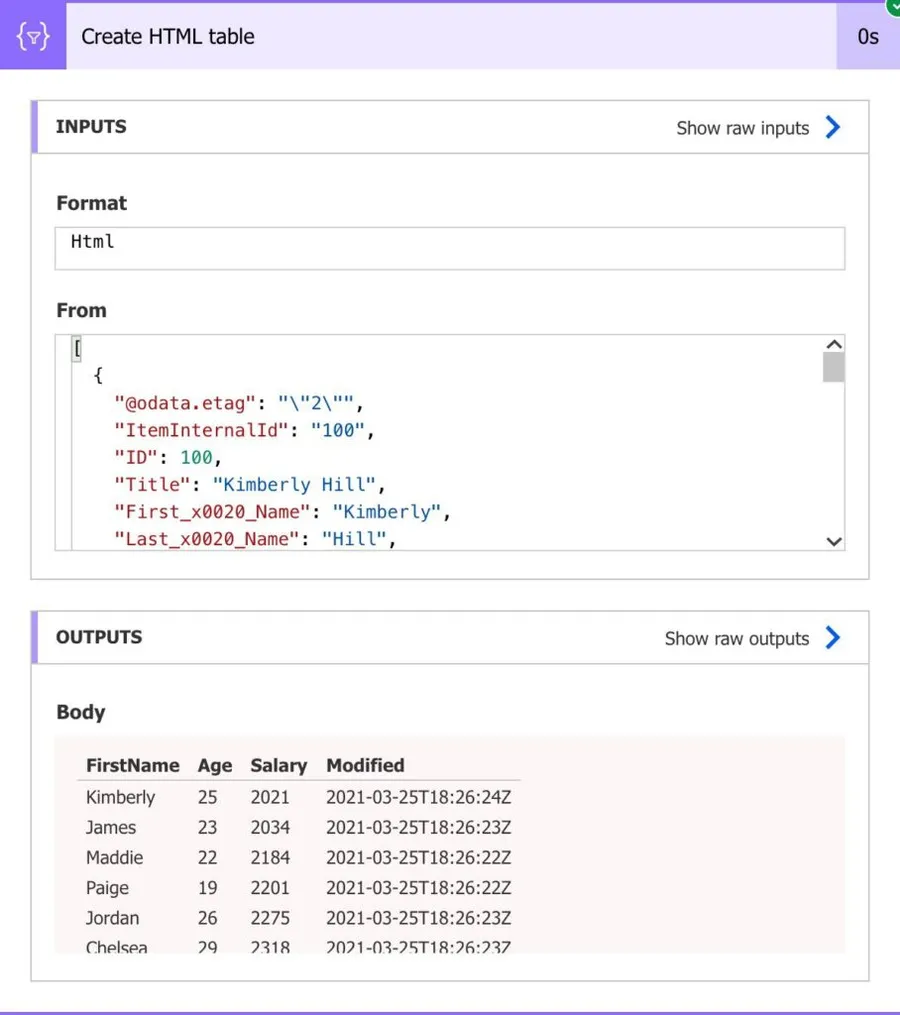Click the Create HTML table action icon
900x1015 pixels.
(x=33, y=37)
